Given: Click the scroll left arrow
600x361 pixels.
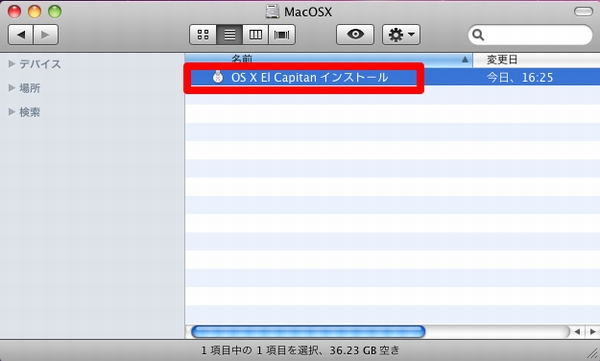Looking at the screenshot, I should click(577, 332).
